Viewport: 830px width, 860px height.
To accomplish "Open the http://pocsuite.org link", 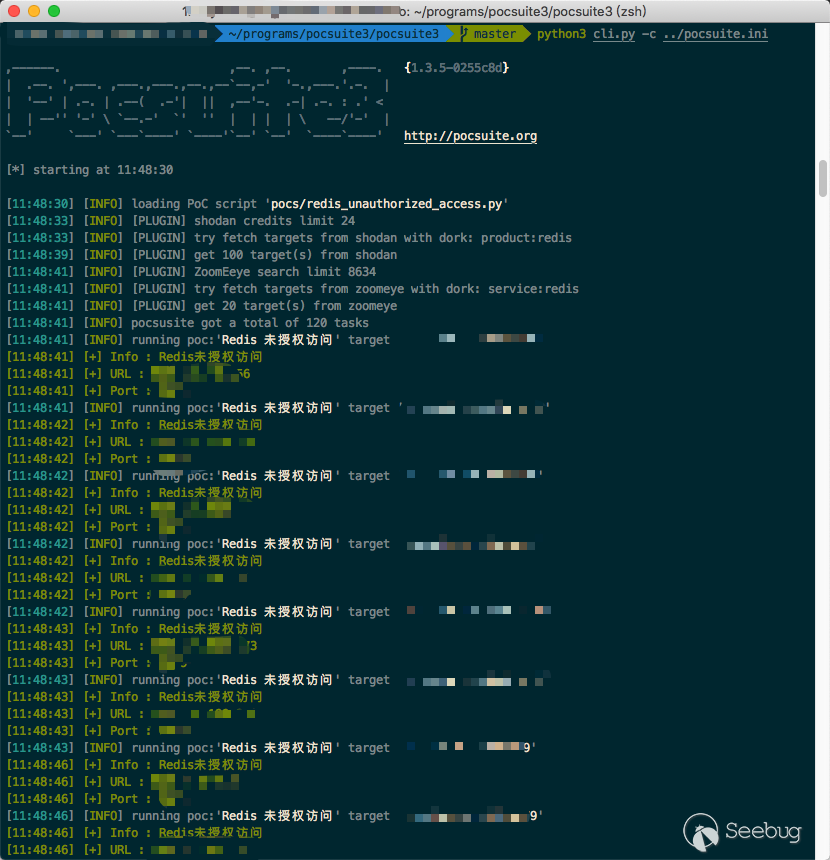I will pos(470,136).
